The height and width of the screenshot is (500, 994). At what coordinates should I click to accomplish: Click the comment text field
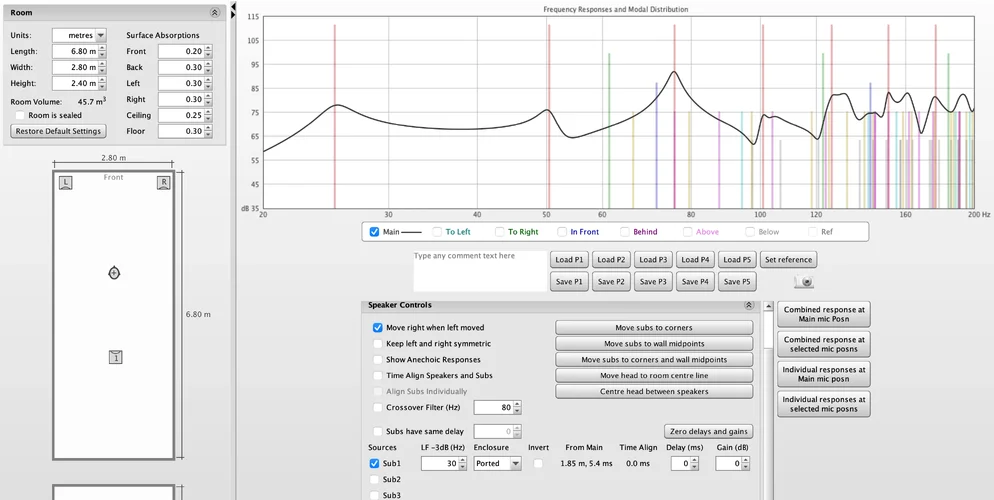click(479, 270)
